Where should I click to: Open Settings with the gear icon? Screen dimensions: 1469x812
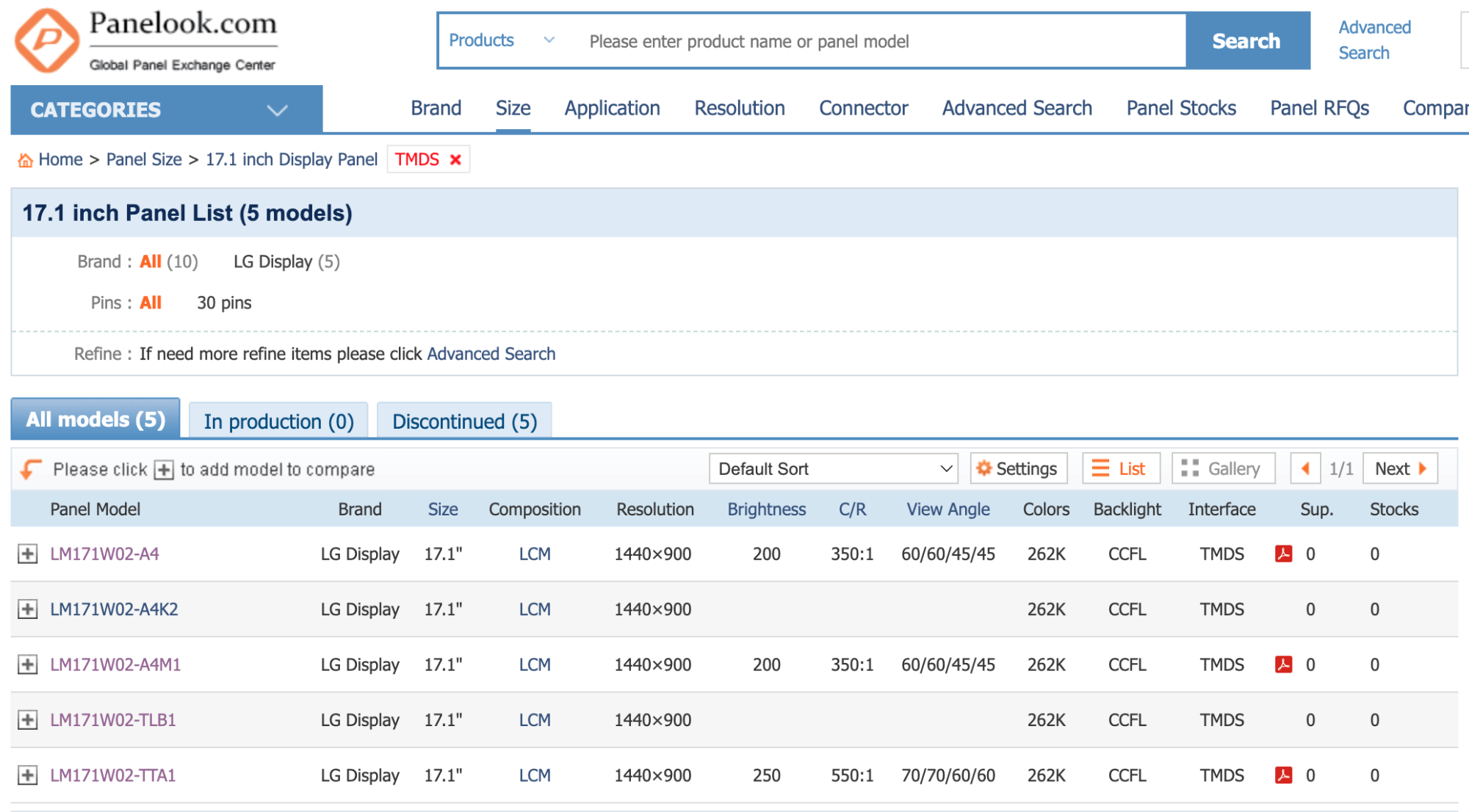click(1018, 468)
